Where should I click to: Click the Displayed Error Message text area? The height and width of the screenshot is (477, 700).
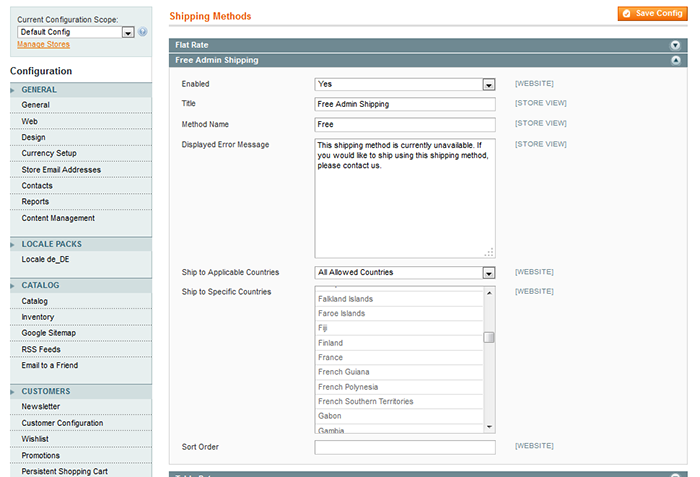tap(405, 198)
